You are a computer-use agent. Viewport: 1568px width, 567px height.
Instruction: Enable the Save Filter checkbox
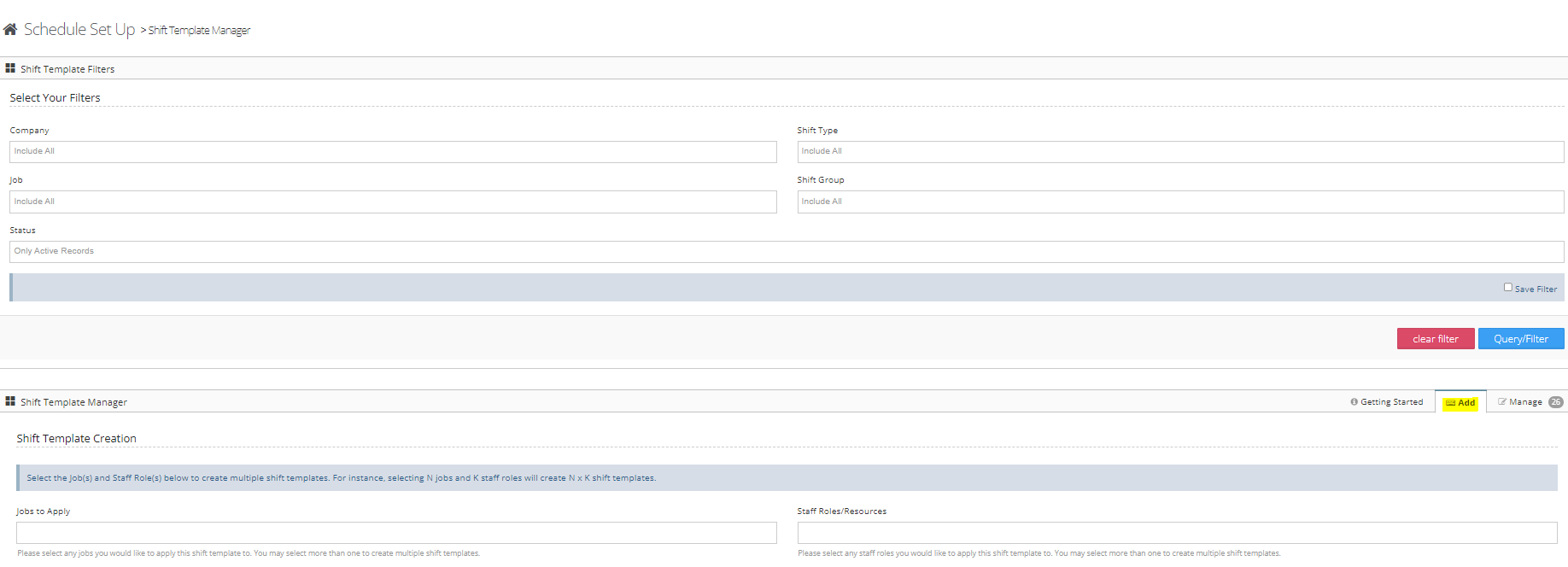click(1507, 288)
